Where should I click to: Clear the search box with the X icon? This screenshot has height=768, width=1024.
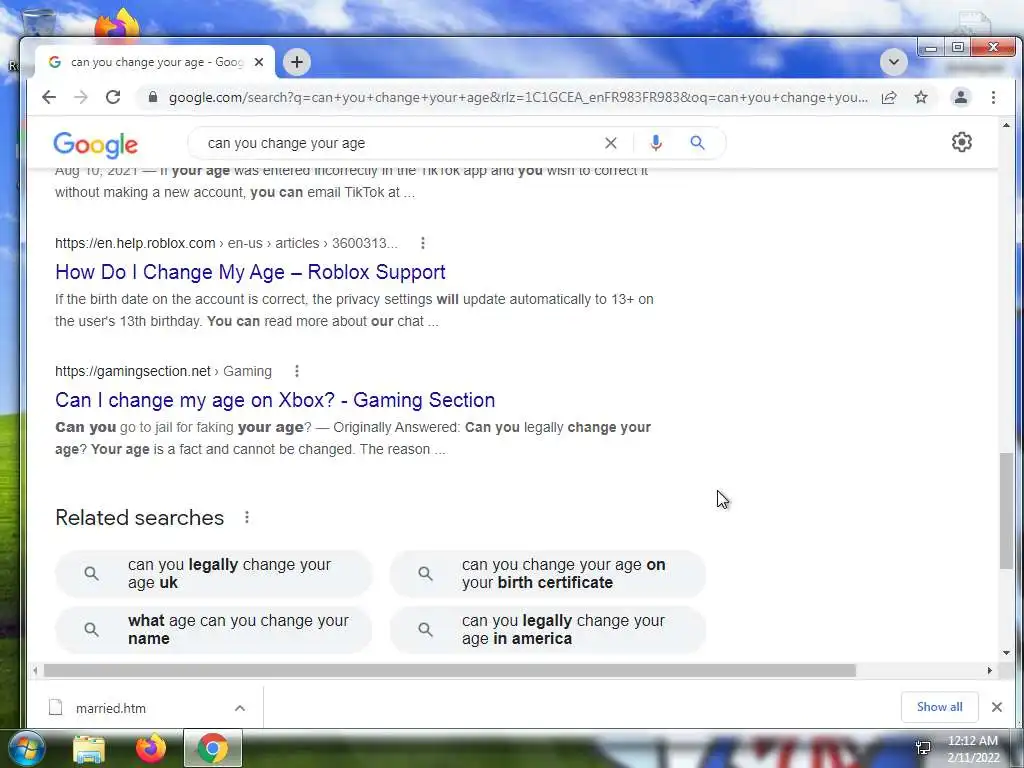[x=611, y=143]
